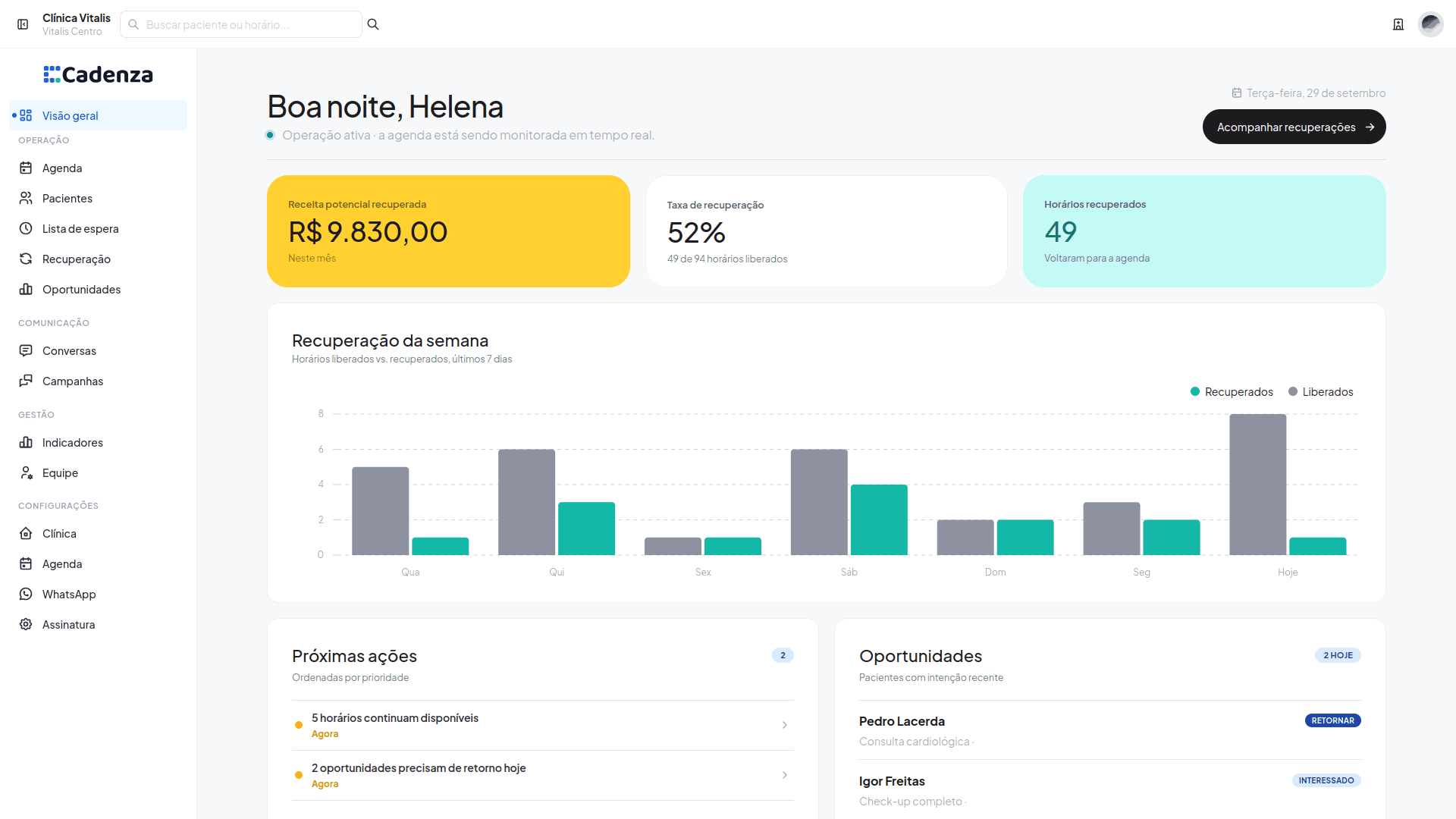
Task: Click the '49 de 94 horários liberados' text
Action: pos(727,259)
